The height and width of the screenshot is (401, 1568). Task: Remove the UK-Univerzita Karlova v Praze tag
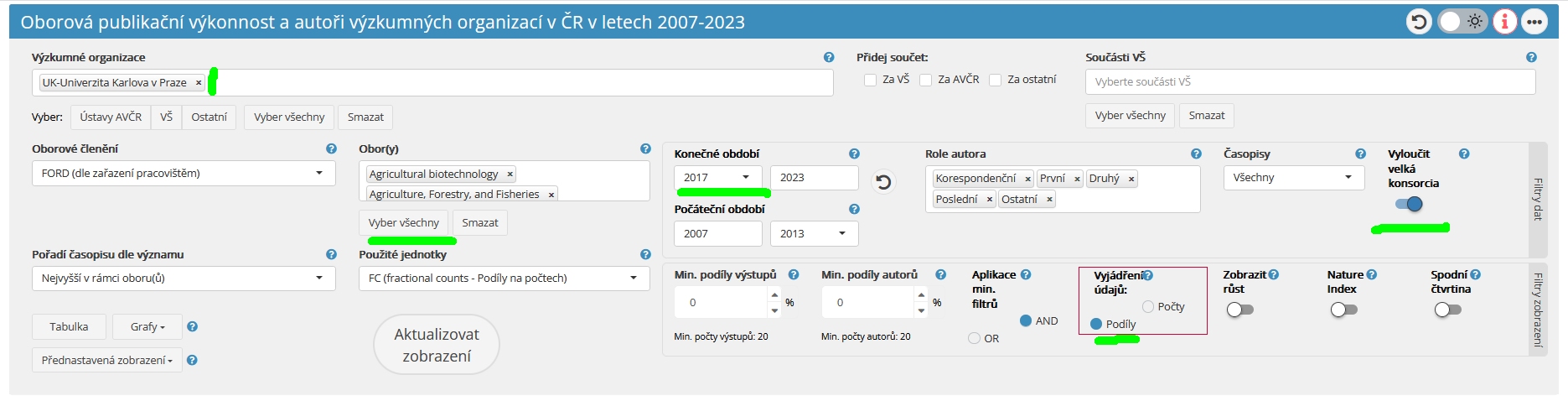point(199,83)
